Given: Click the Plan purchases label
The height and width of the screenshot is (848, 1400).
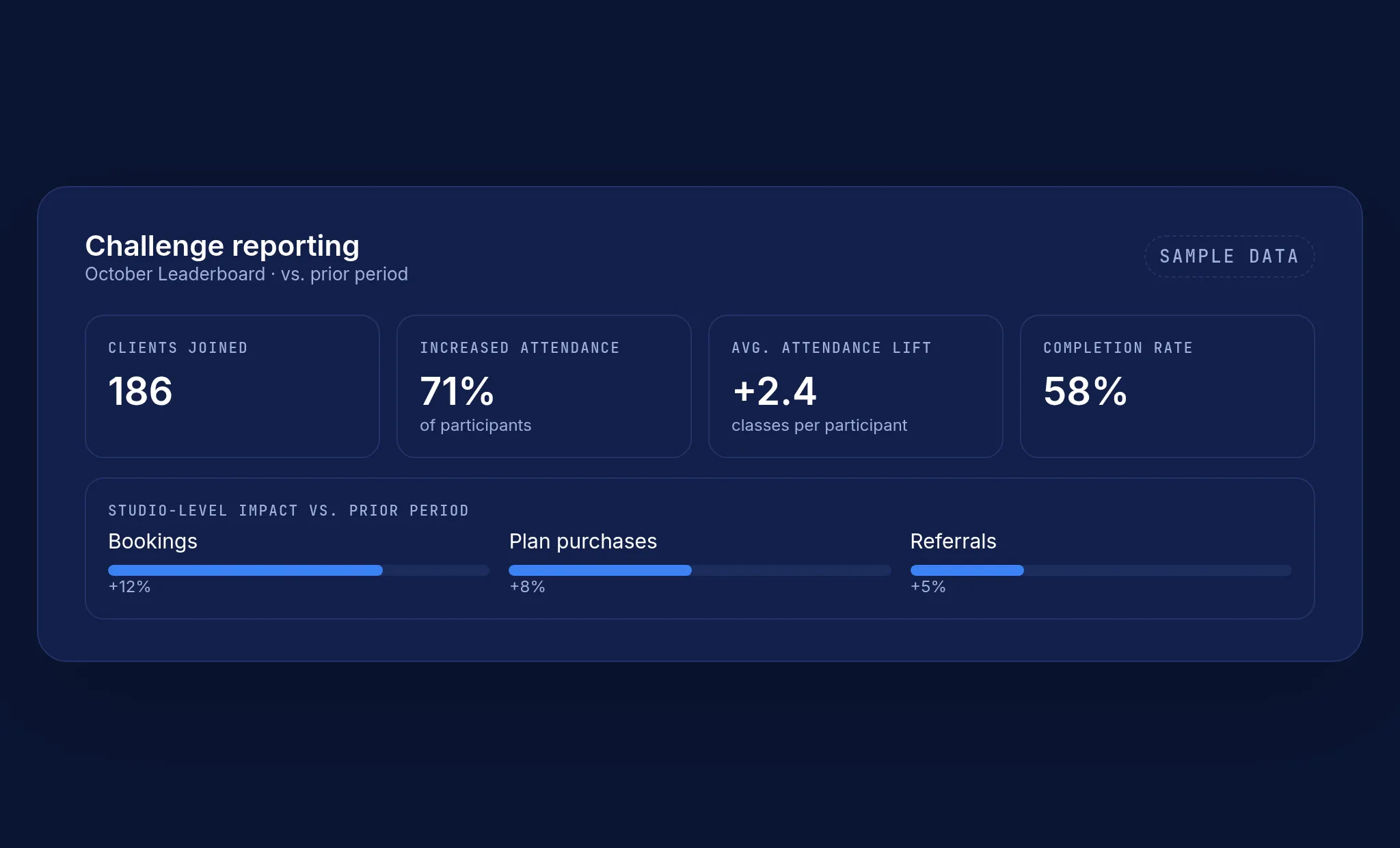Looking at the screenshot, I should [x=582, y=542].
